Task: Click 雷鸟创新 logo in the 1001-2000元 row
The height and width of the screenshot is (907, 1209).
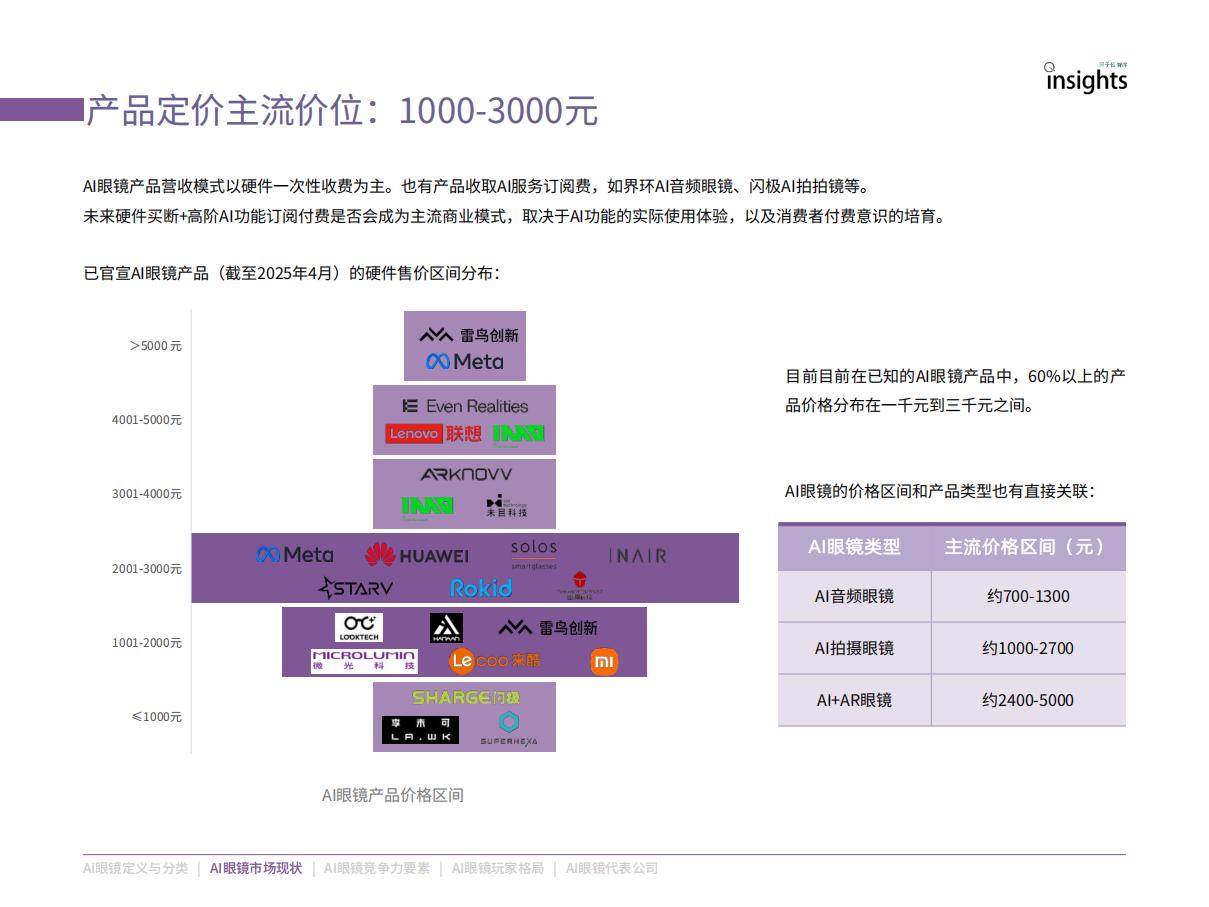Action: click(548, 628)
